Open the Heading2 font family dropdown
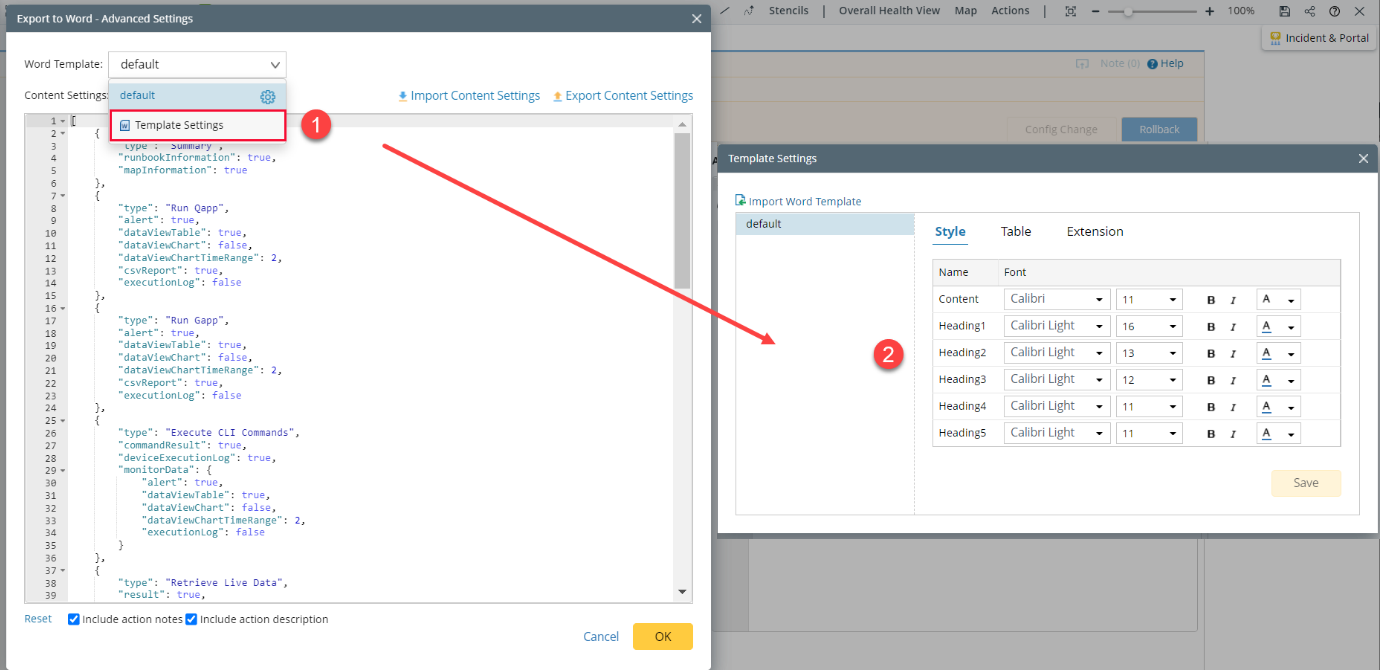This screenshot has height=670, width=1380. [x=1056, y=352]
